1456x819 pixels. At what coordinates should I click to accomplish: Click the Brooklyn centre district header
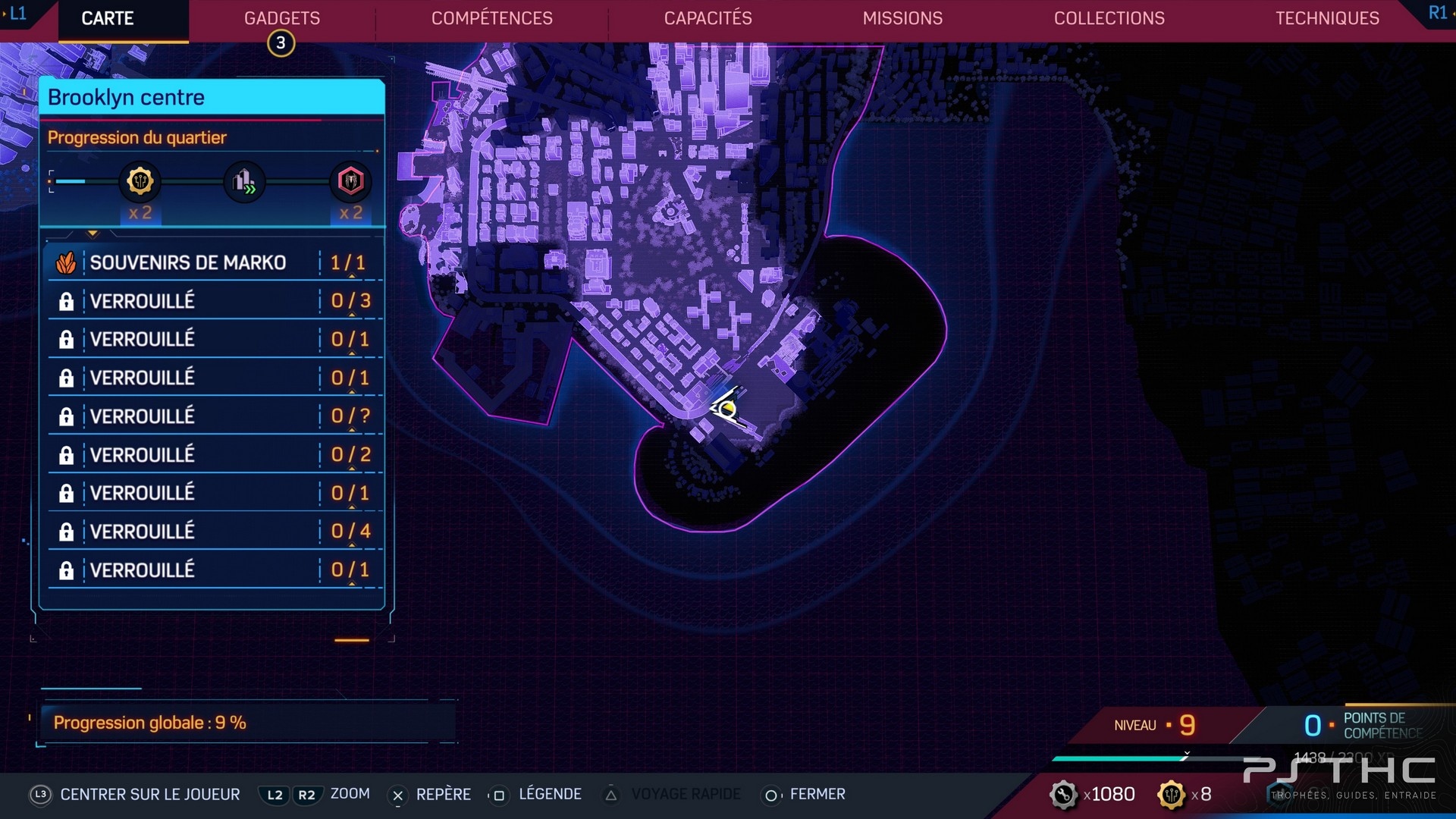(212, 97)
